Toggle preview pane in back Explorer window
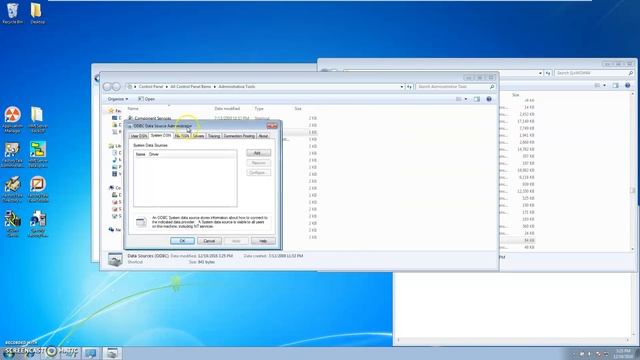 (x=616, y=85)
